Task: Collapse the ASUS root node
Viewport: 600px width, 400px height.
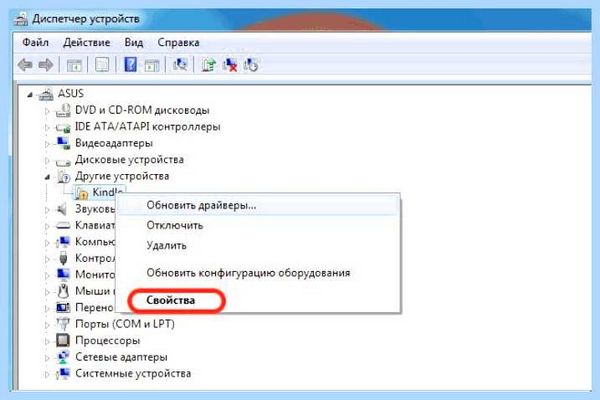Action: [x=30, y=95]
